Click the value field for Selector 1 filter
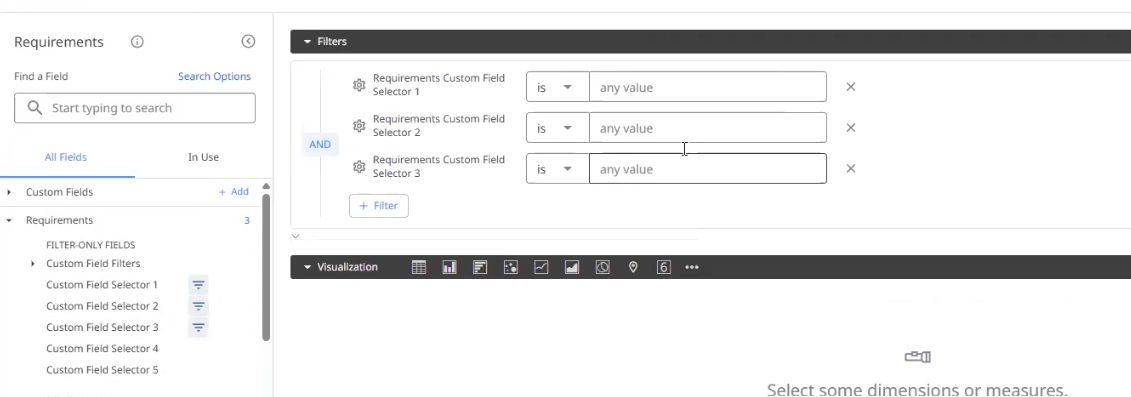The width and height of the screenshot is (1131, 397). tap(708, 87)
